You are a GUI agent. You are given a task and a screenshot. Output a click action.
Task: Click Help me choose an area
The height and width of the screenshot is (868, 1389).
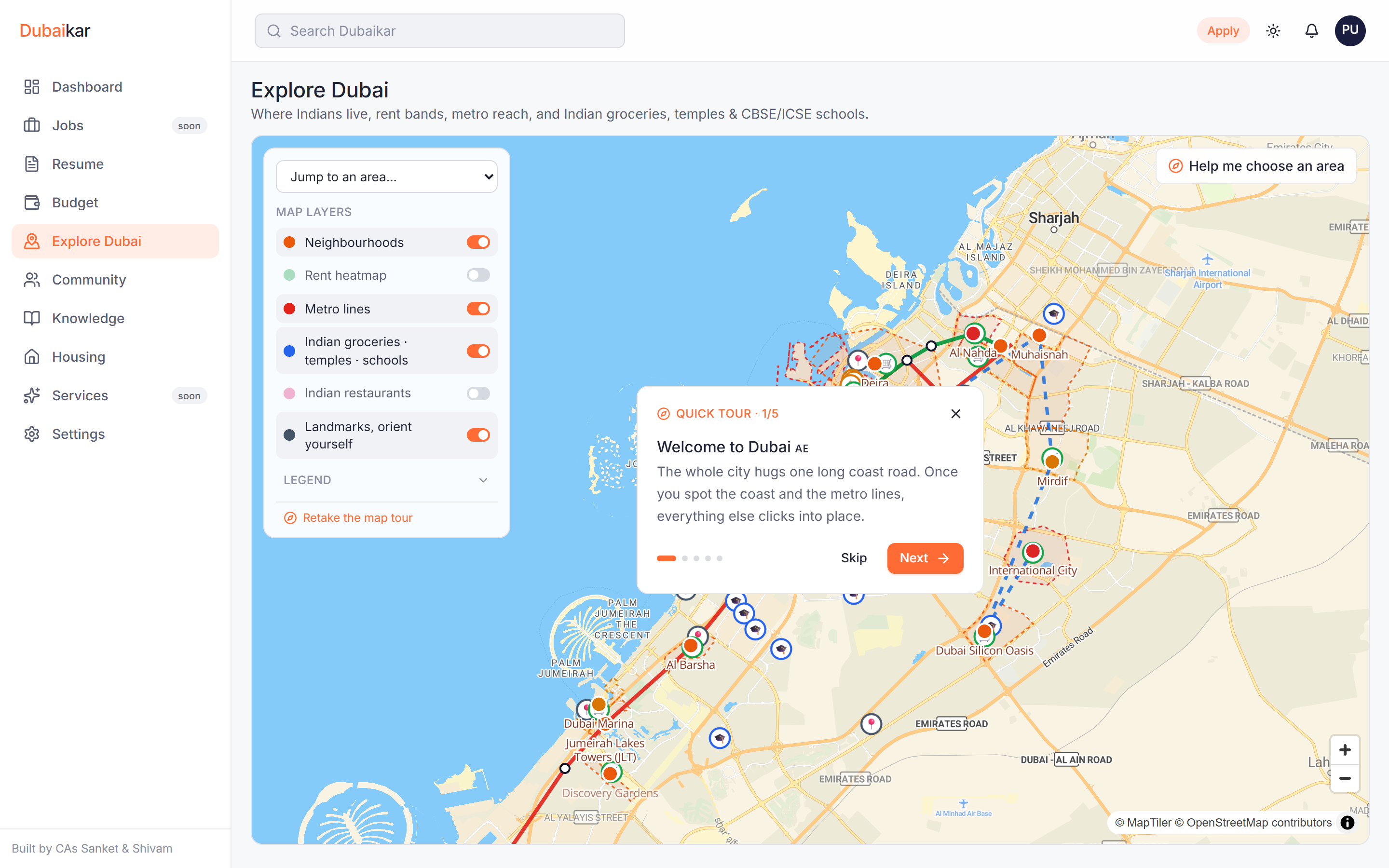pyautogui.click(x=1256, y=166)
